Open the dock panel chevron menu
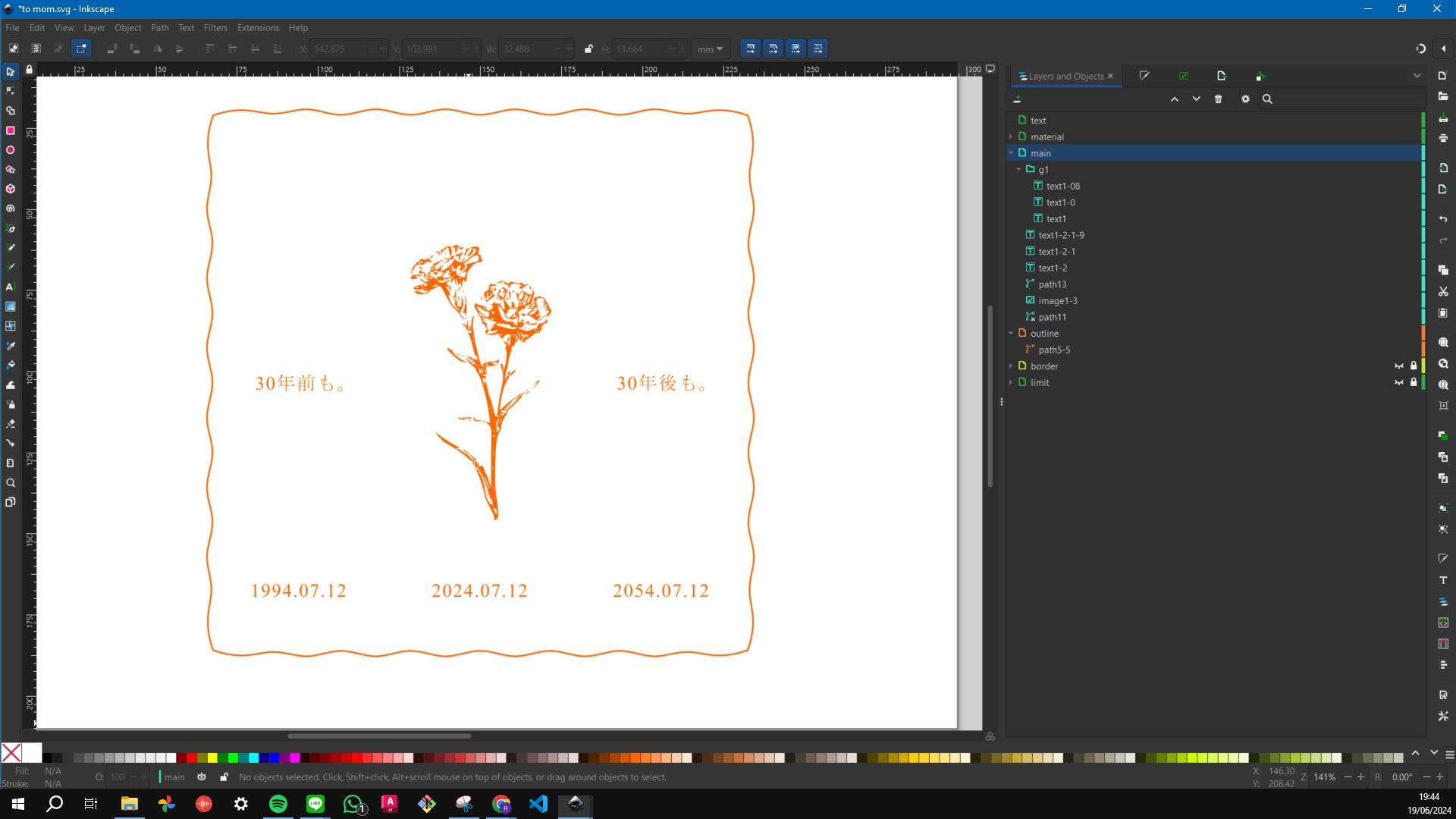 [1417, 76]
